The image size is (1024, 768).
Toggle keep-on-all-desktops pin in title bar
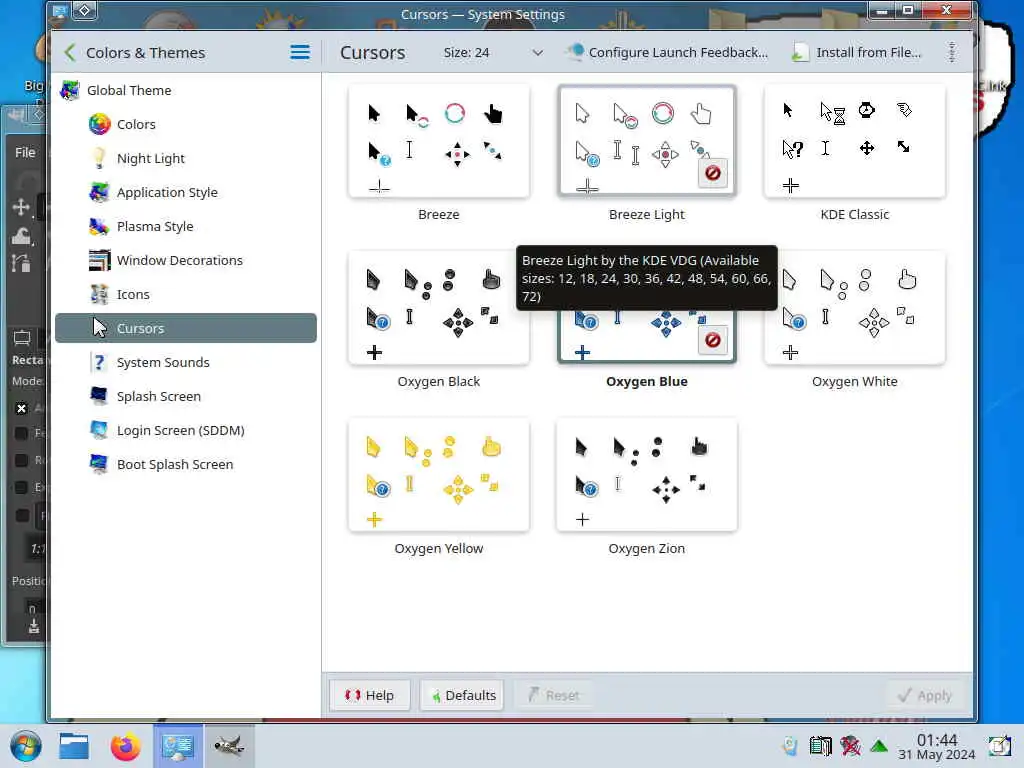[84, 11]
